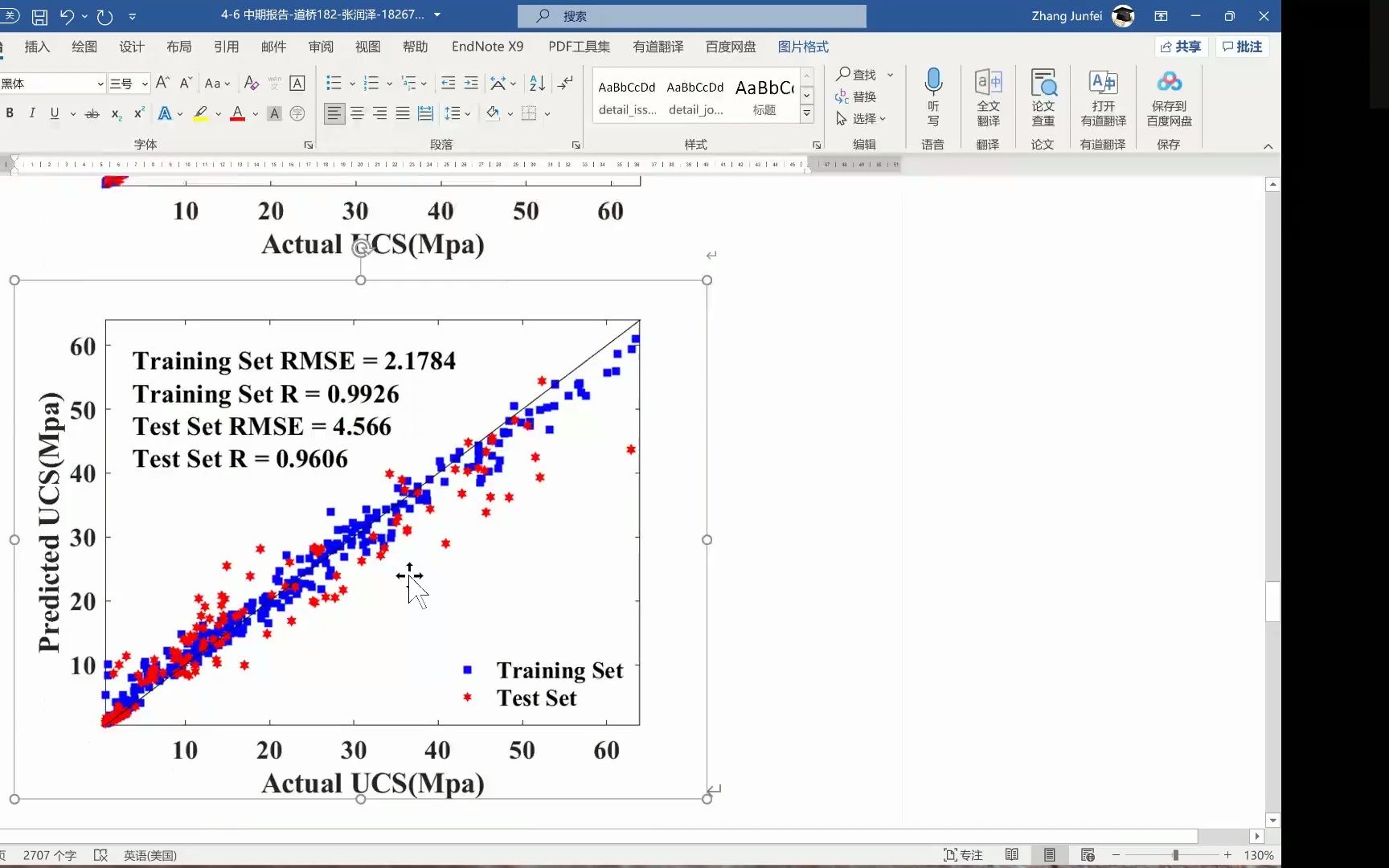Toggle Bold formatting
Viewport: 1389px width, 868px height.
click(x=10, y=113)
